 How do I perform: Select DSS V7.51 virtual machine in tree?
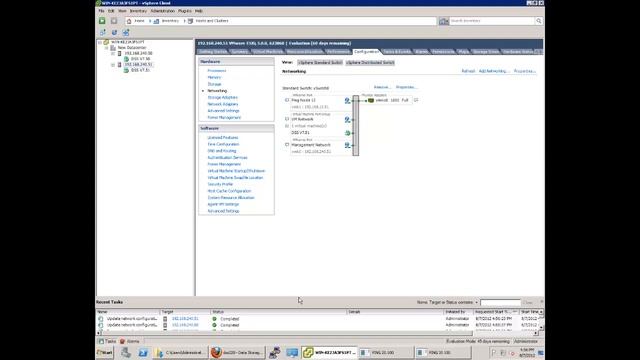[140, 70]
